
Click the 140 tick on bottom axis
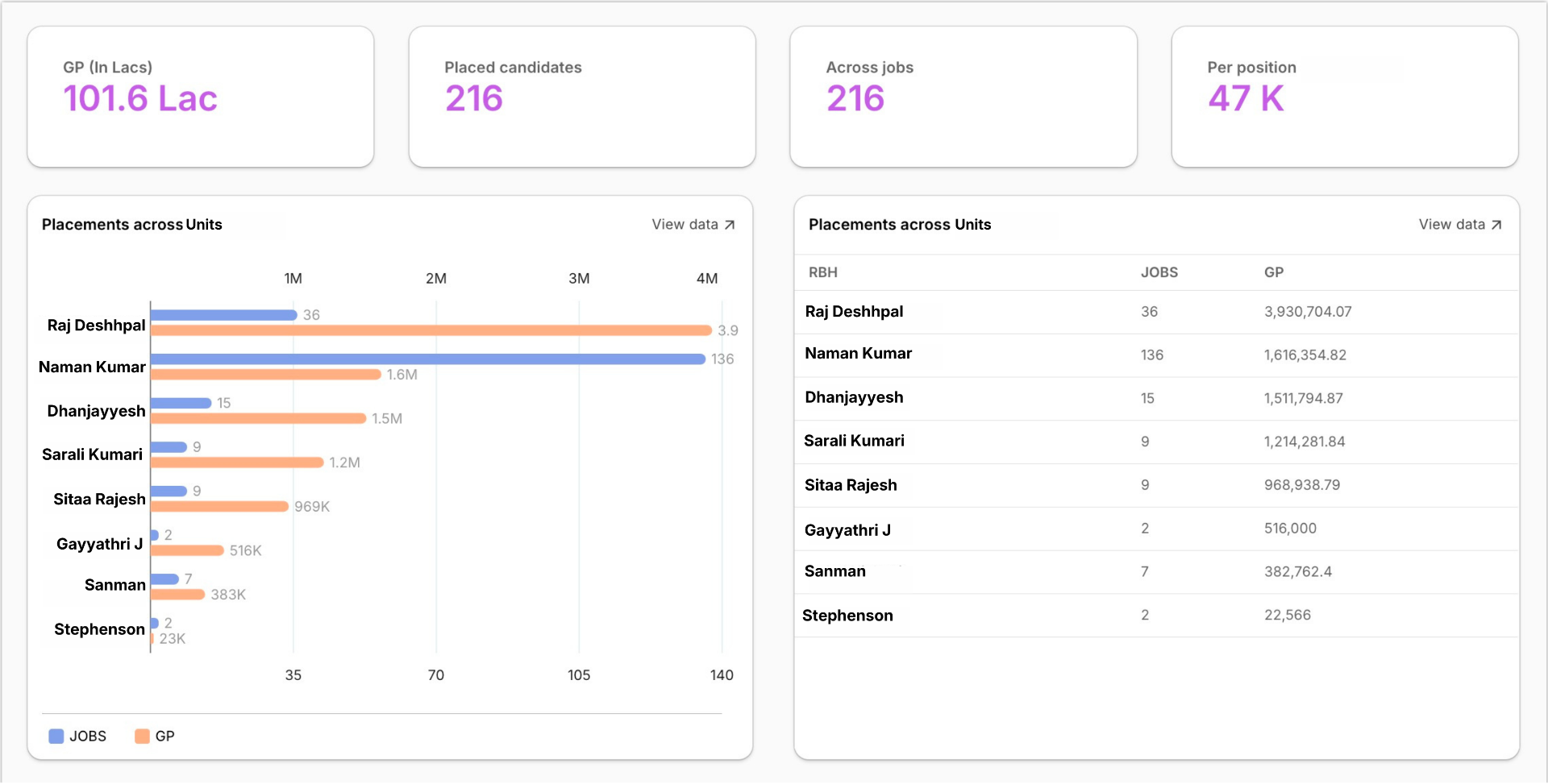pos(722,675)
